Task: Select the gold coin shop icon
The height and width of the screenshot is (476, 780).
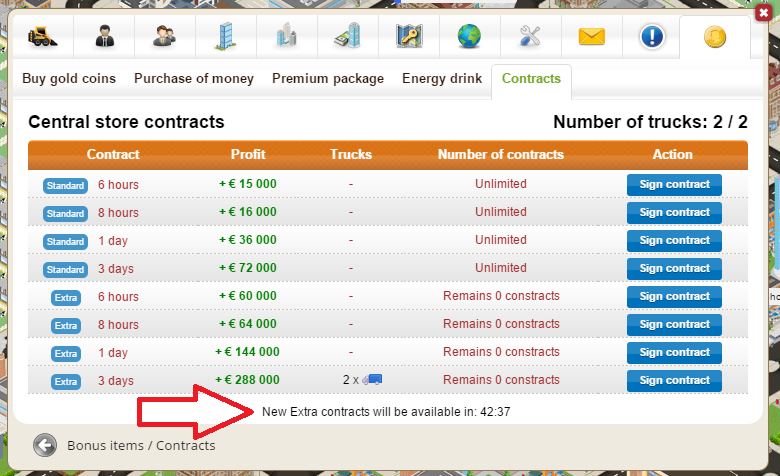Action: [x=713, y=38]
